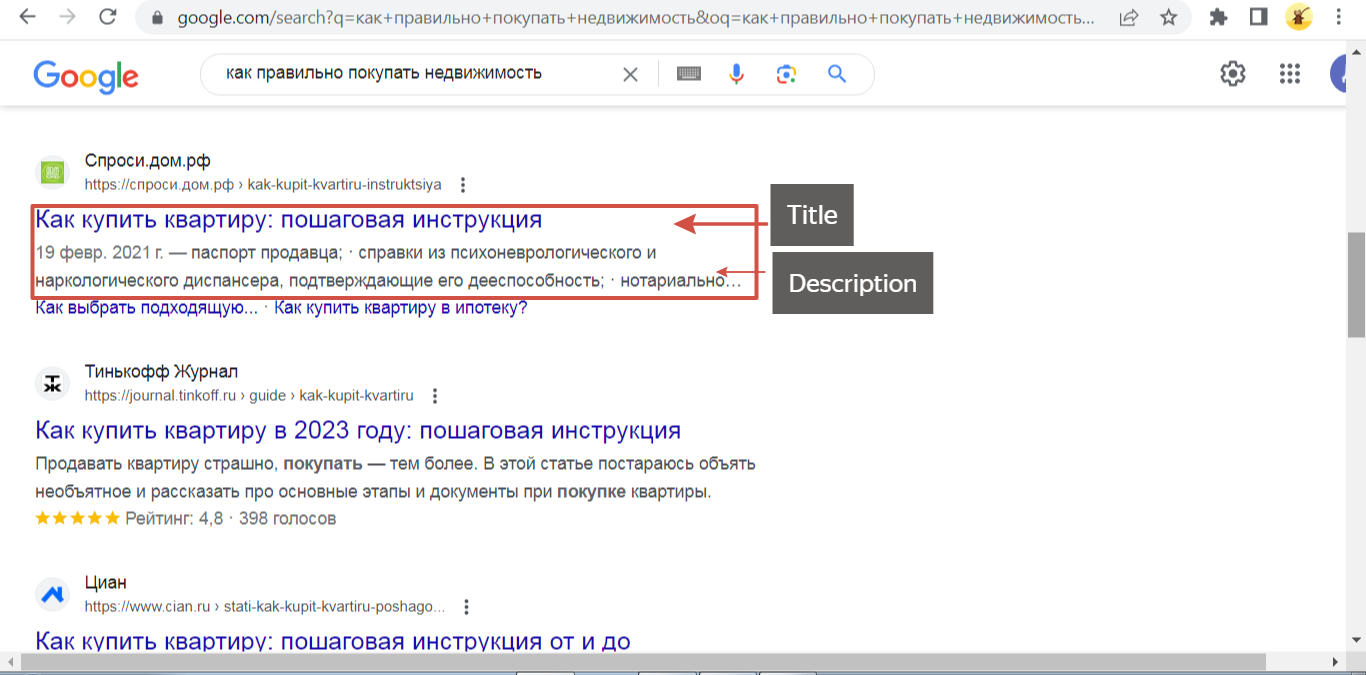Open the Google apps grid
Image resolution: width=1366 pixels, height=675 pixels.
[1290, 74]
